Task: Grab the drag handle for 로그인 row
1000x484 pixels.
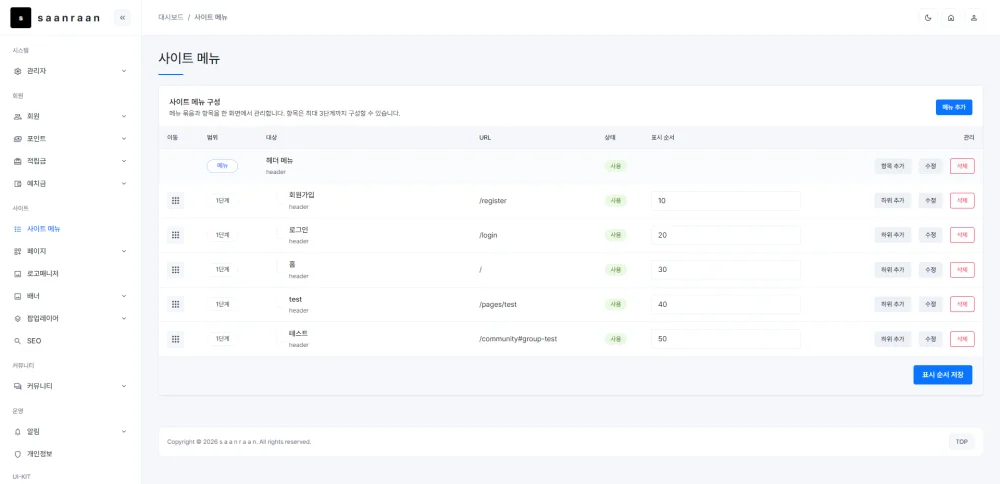Action: tap(175, 235)
